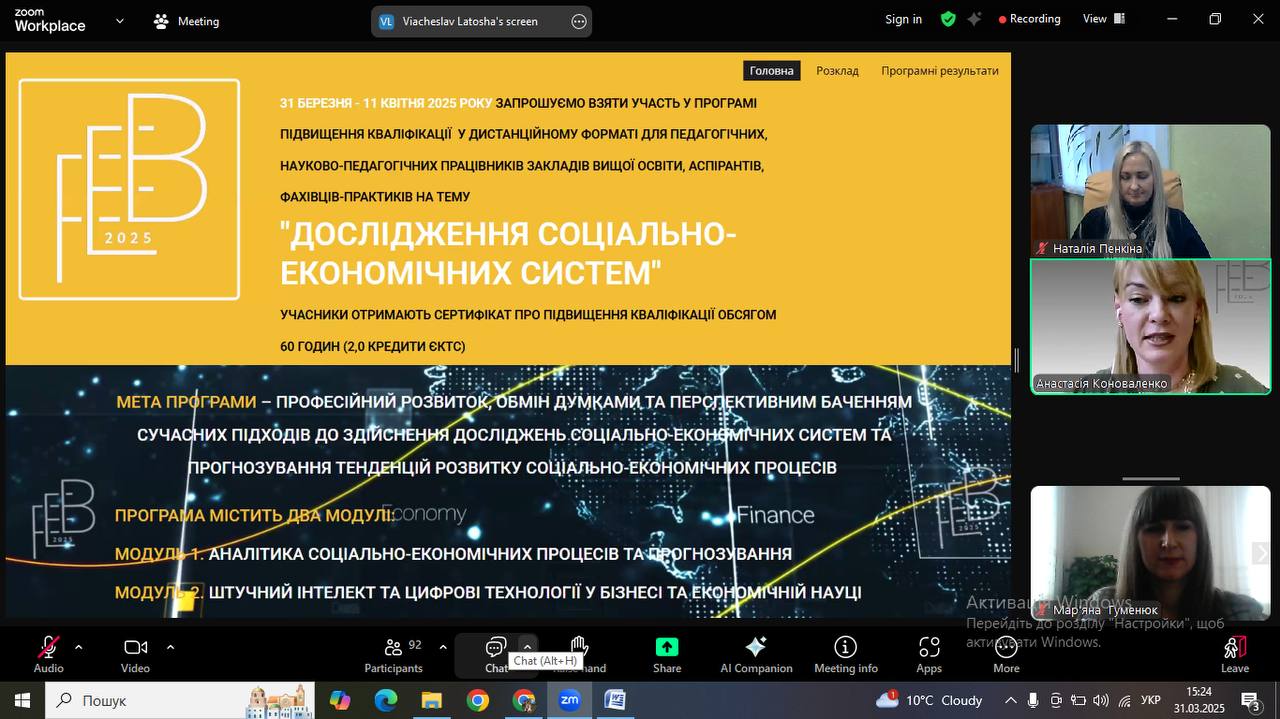Click the microphone icon in system tray

click(1033, 700)
